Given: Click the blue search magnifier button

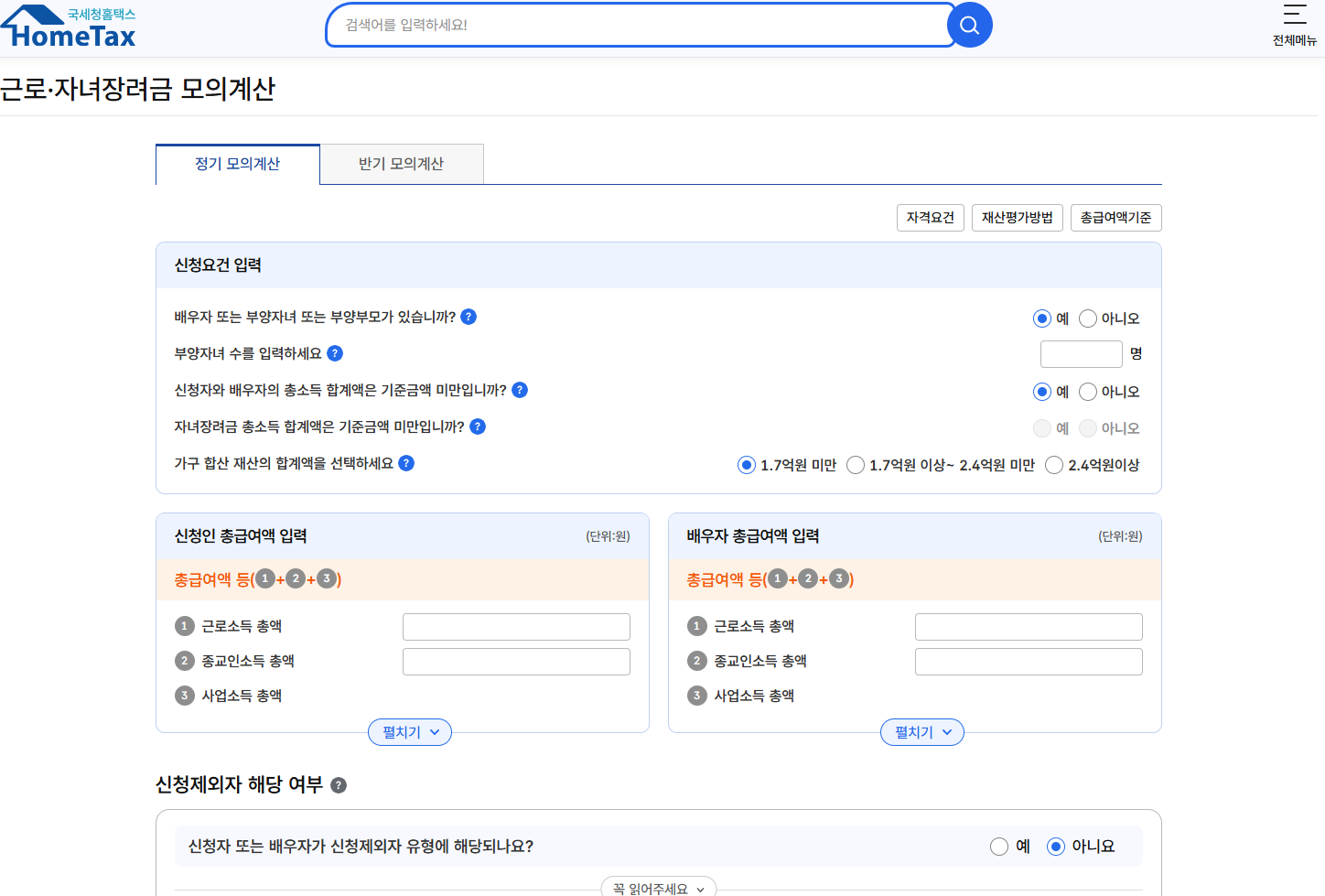Looking at the screenshot, I should point(969,25).
